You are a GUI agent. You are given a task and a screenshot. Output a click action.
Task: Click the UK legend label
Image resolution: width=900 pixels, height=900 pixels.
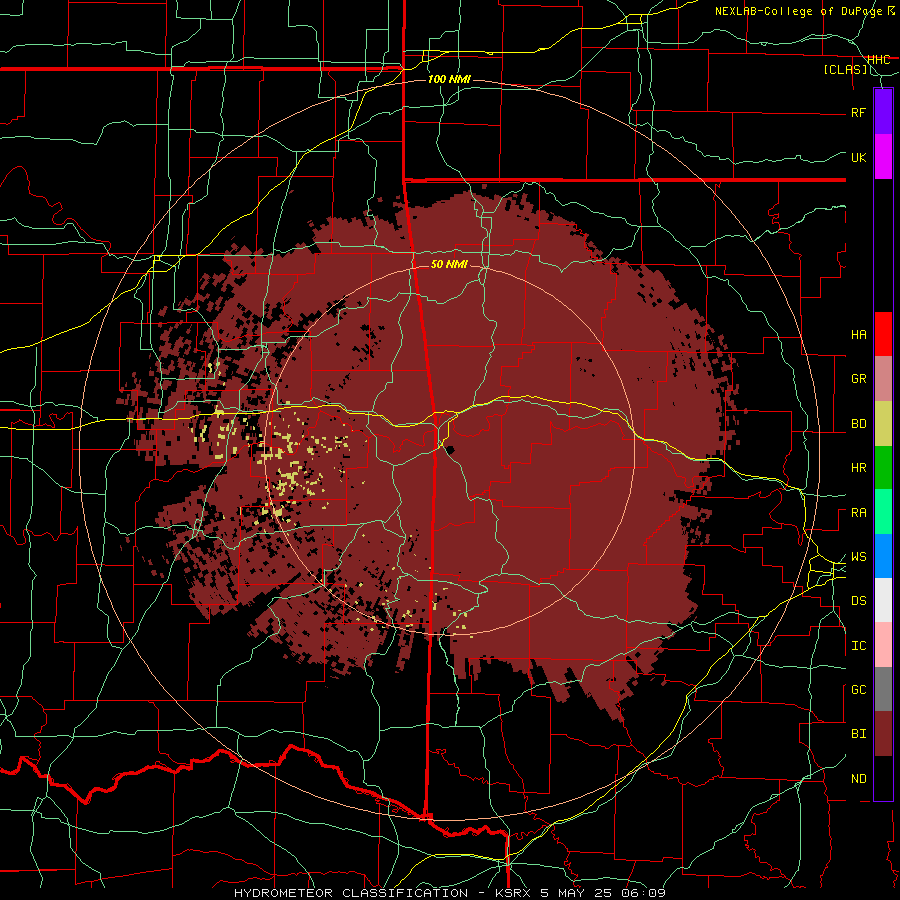(x=859, y=157)
